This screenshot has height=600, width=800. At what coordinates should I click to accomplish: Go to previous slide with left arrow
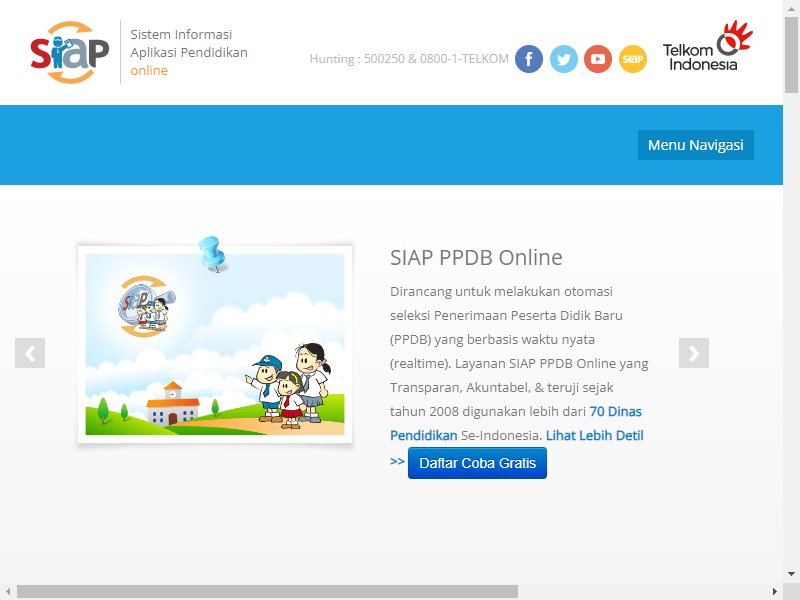30,353
